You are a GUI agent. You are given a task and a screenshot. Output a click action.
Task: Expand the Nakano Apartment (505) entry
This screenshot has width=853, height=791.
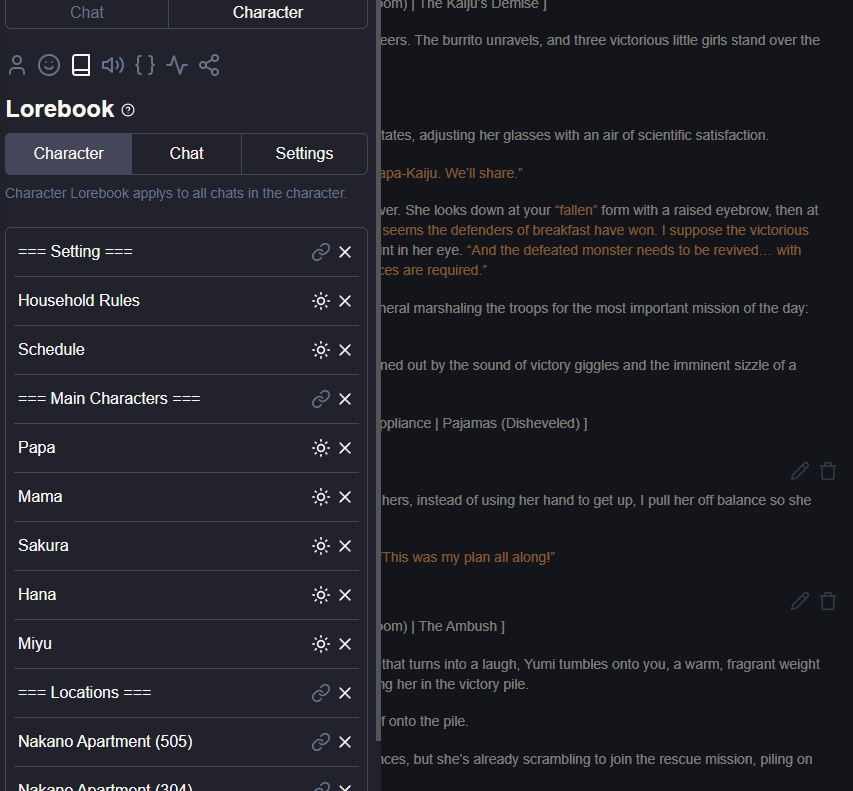point(105,741)
